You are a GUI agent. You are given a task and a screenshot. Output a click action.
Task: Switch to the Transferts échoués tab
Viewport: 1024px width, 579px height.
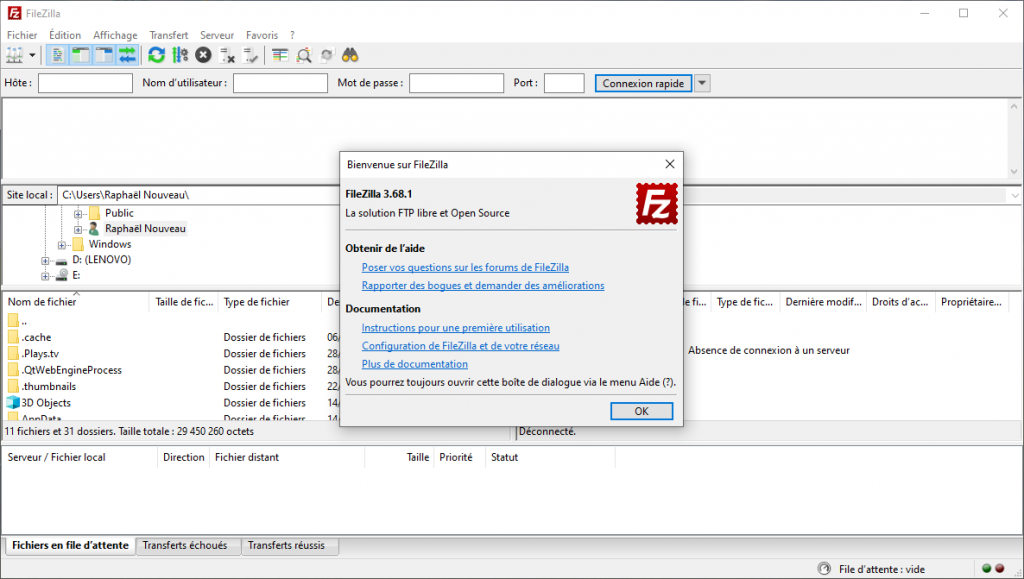[x=185, y=546]
